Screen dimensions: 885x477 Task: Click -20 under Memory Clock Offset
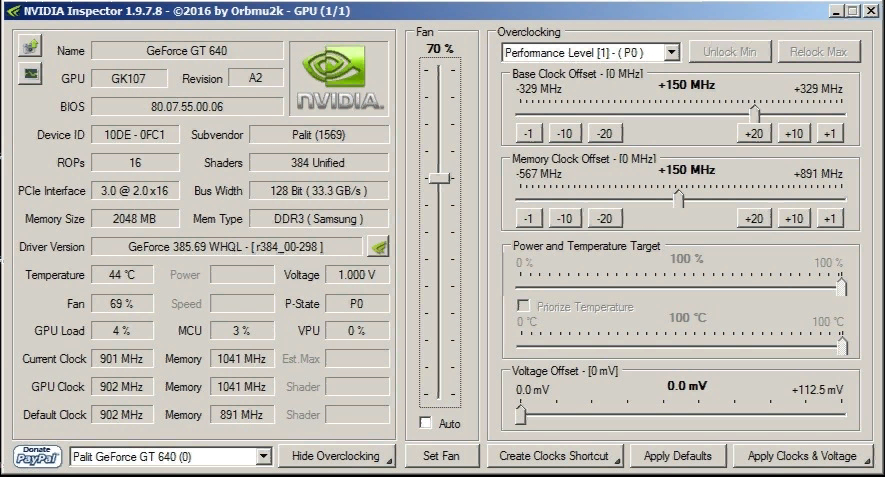click(605, 218)
